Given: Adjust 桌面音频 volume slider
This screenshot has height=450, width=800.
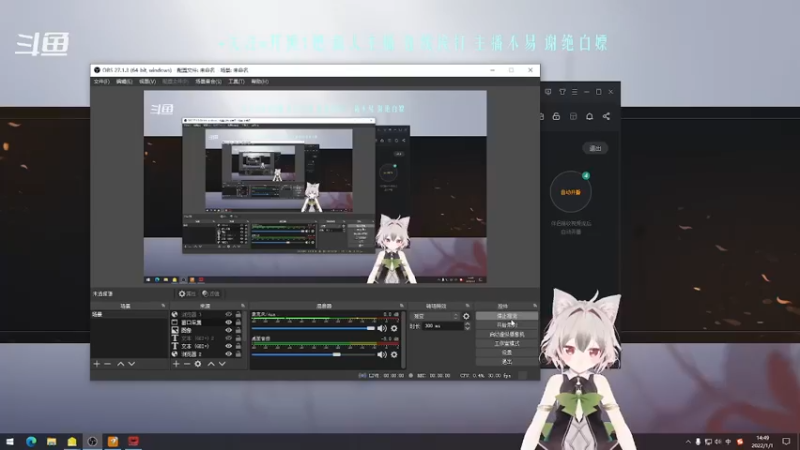Looking at the screenshot, I should pyautogui.click(x=313, y=354).
